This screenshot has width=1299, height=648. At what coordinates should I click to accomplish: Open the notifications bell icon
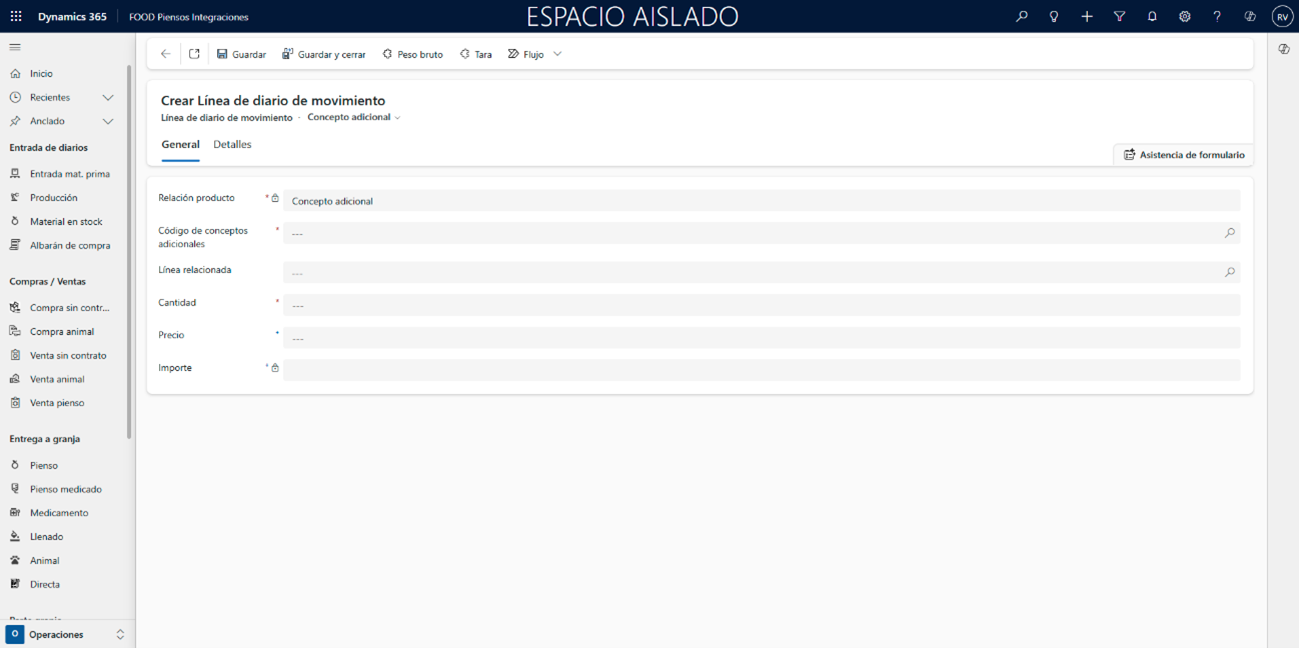(x=1152, y=17)
